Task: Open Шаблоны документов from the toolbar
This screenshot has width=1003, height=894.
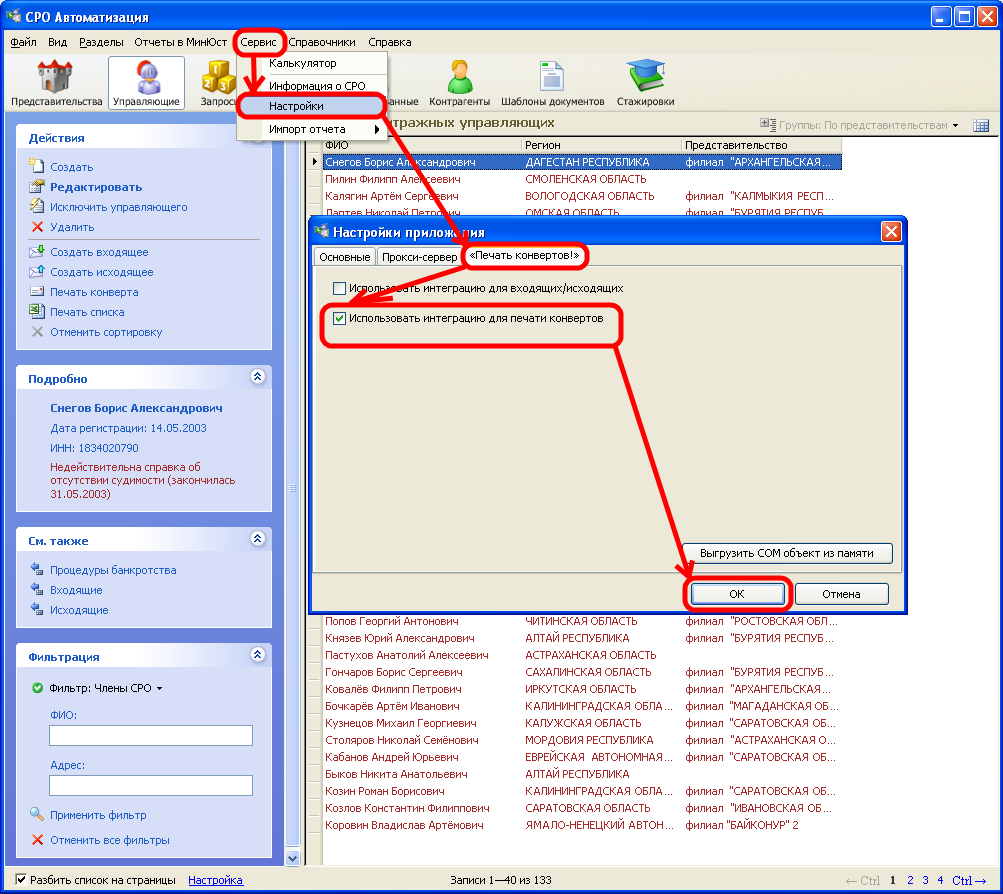Action: click(x=552, y=83)
